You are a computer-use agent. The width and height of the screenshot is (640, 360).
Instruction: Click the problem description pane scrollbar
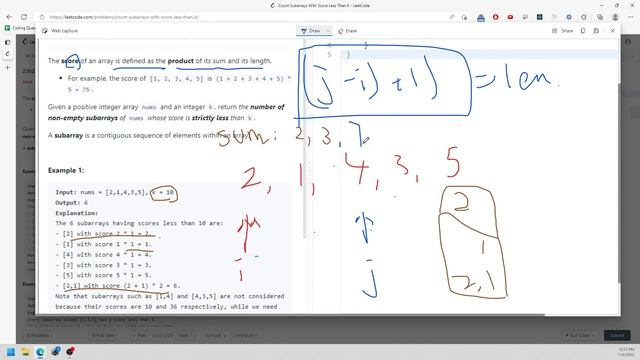tap(304, 139)
